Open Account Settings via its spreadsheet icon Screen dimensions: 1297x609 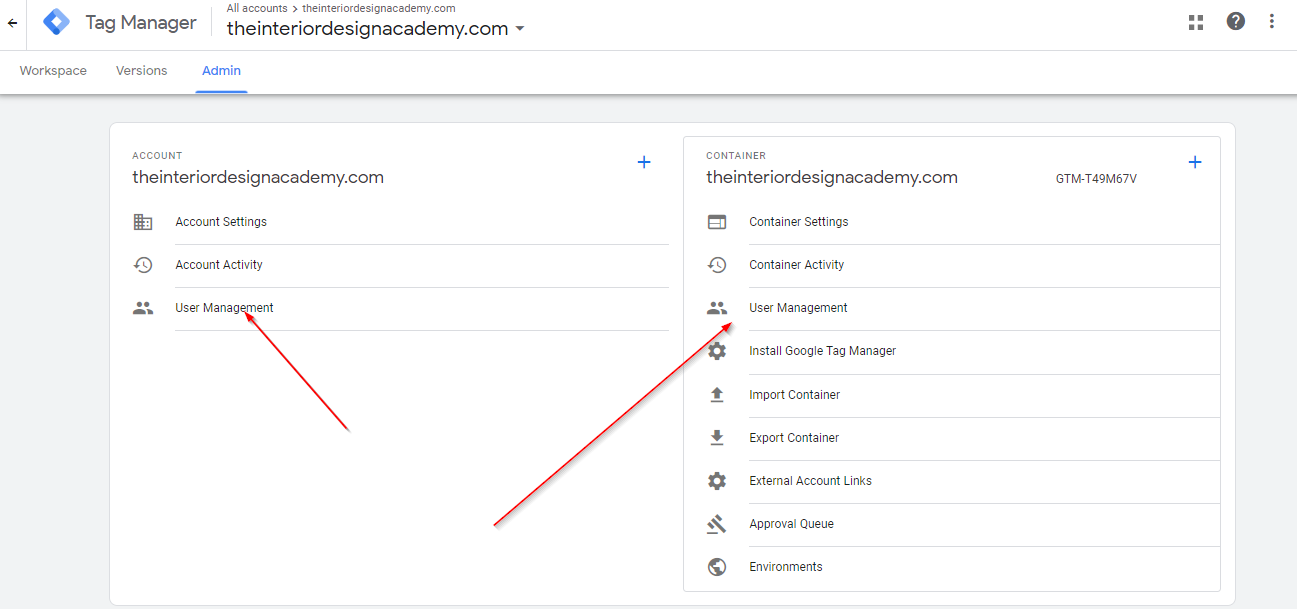pos(143,221)
